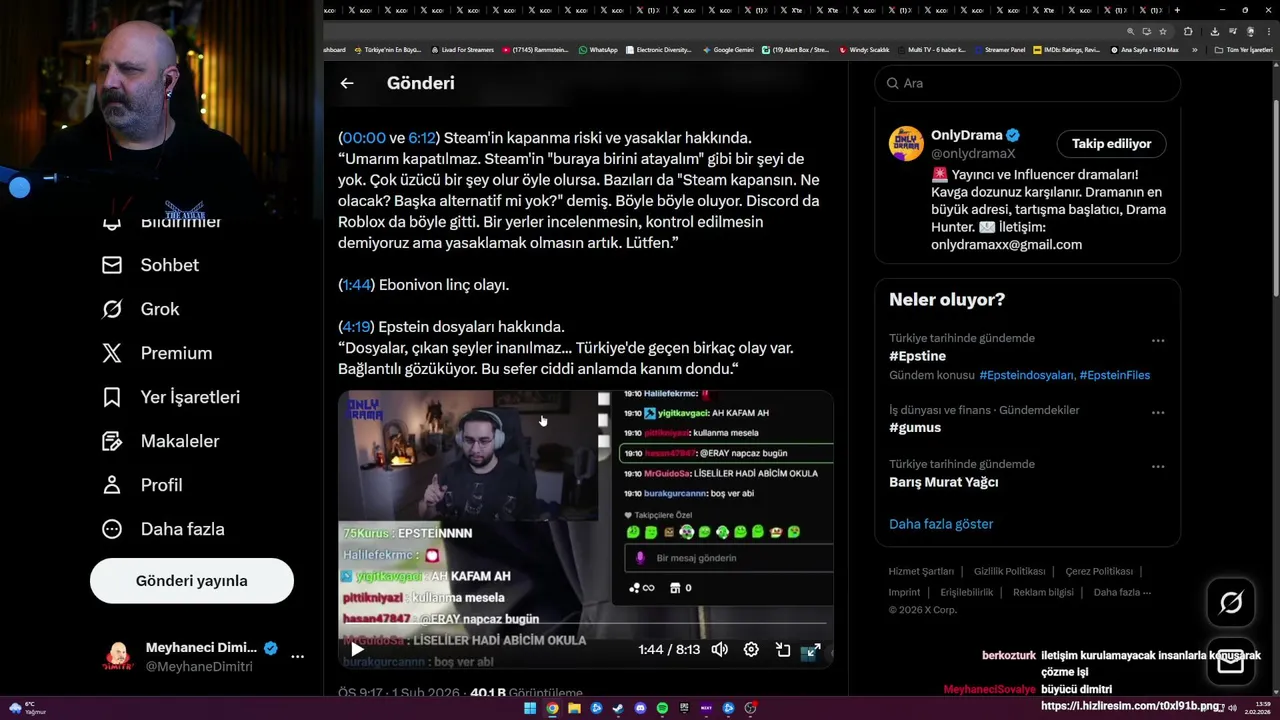Open the Gizlilik Politikası footer link
This screenshot has height=720, width=1280.
[x=1009, y=572]
